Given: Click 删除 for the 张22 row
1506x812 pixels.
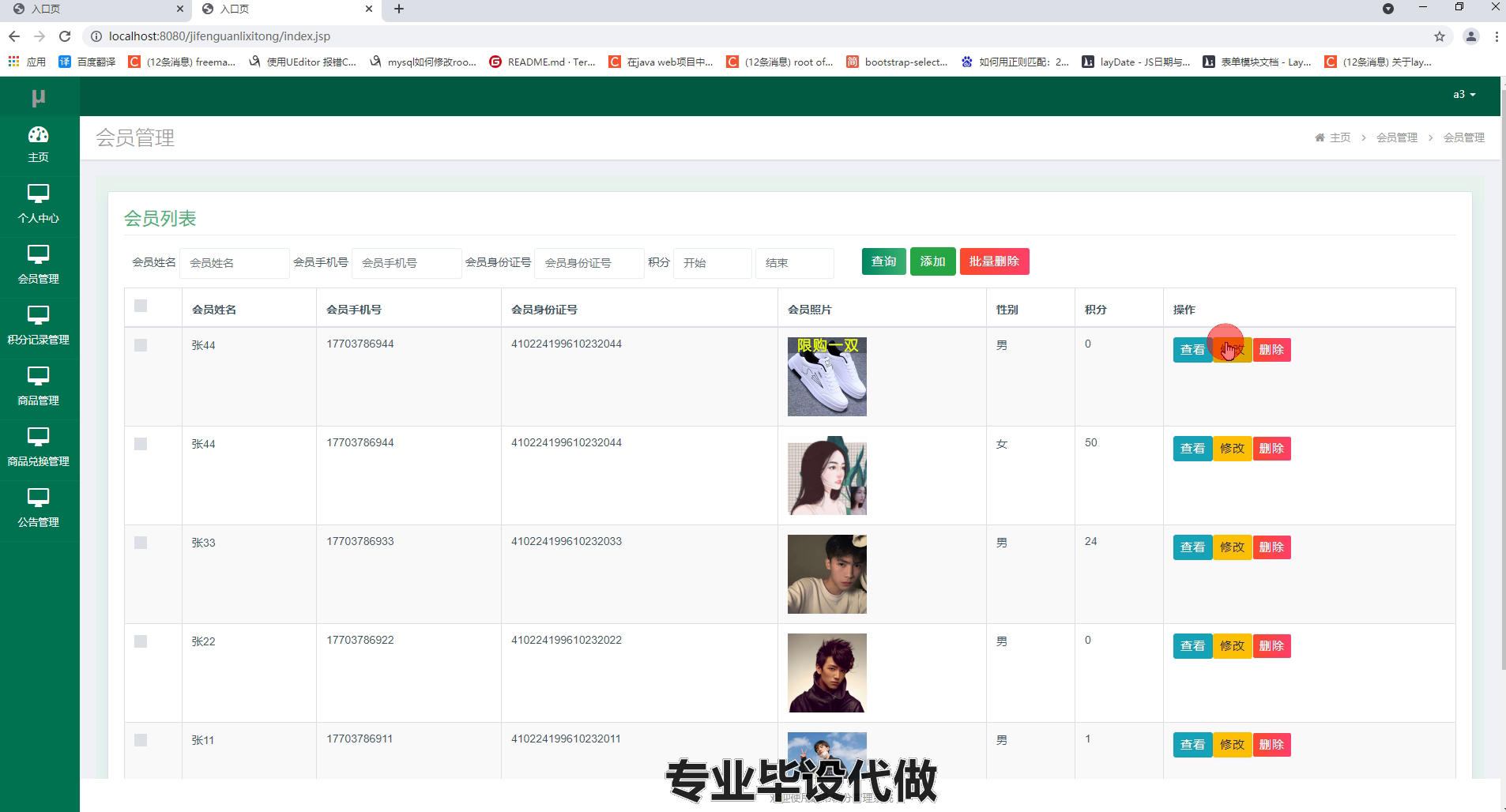Looking at the screenshot, I should 1271,646.
